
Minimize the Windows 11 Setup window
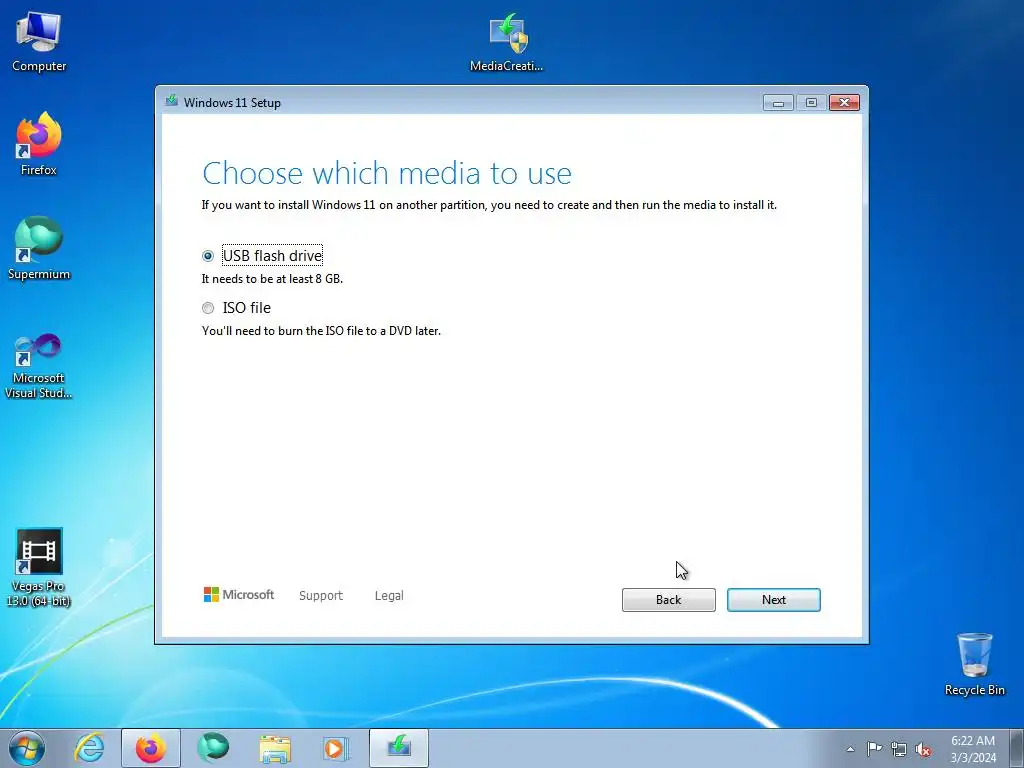click(778, 103)
